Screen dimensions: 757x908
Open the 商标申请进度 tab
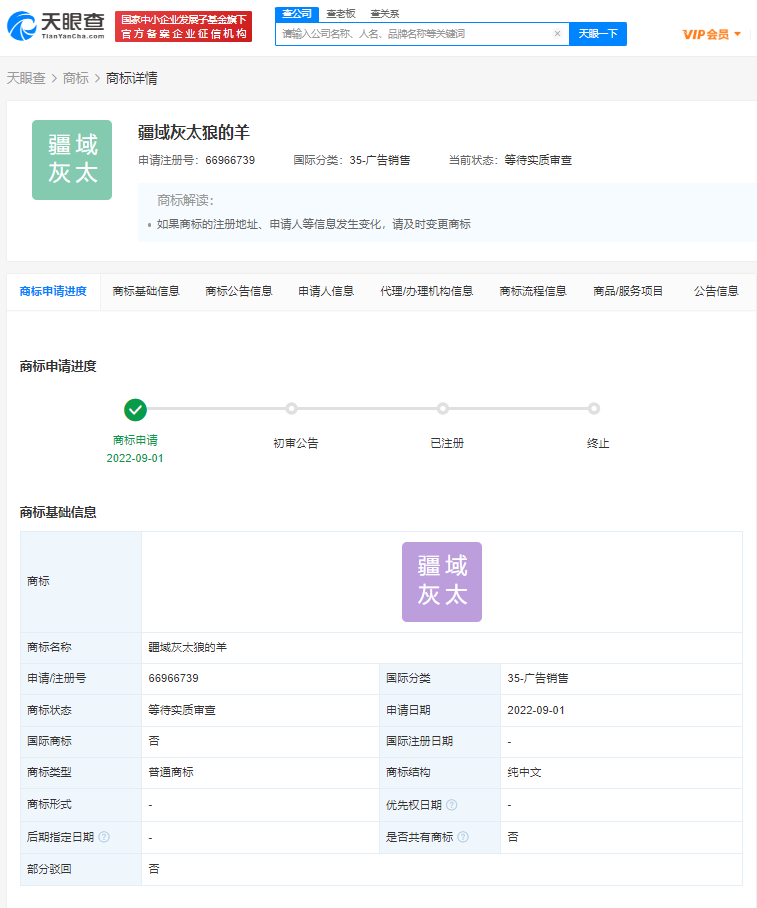(53, 291)
